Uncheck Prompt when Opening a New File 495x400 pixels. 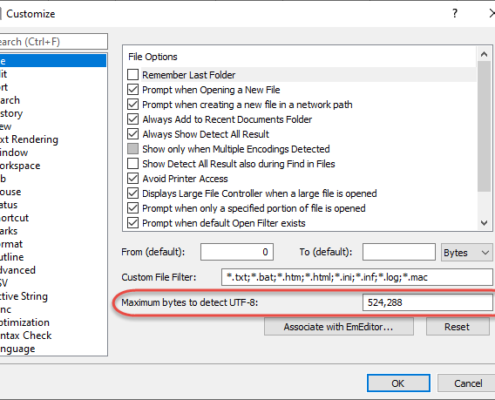[x=133, y=90]
